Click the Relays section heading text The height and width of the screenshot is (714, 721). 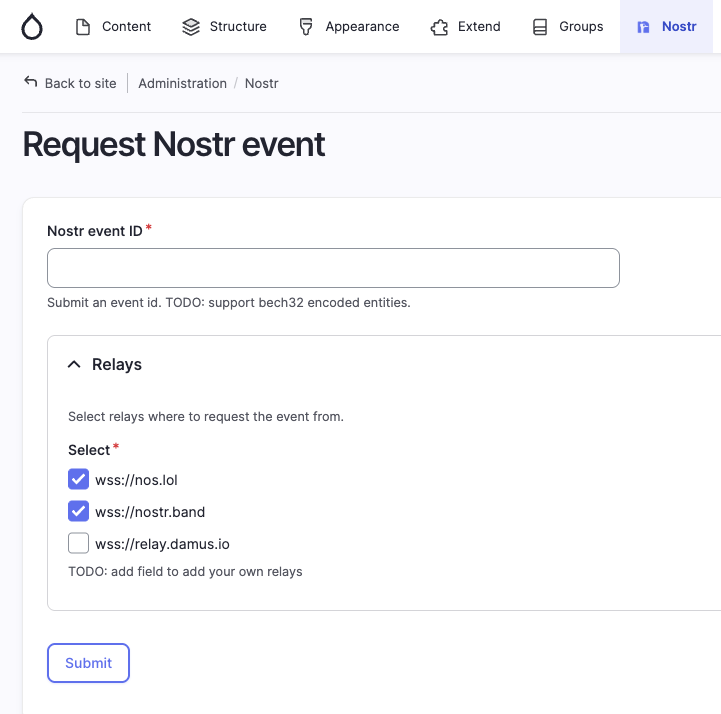click(x=117, y=365)
